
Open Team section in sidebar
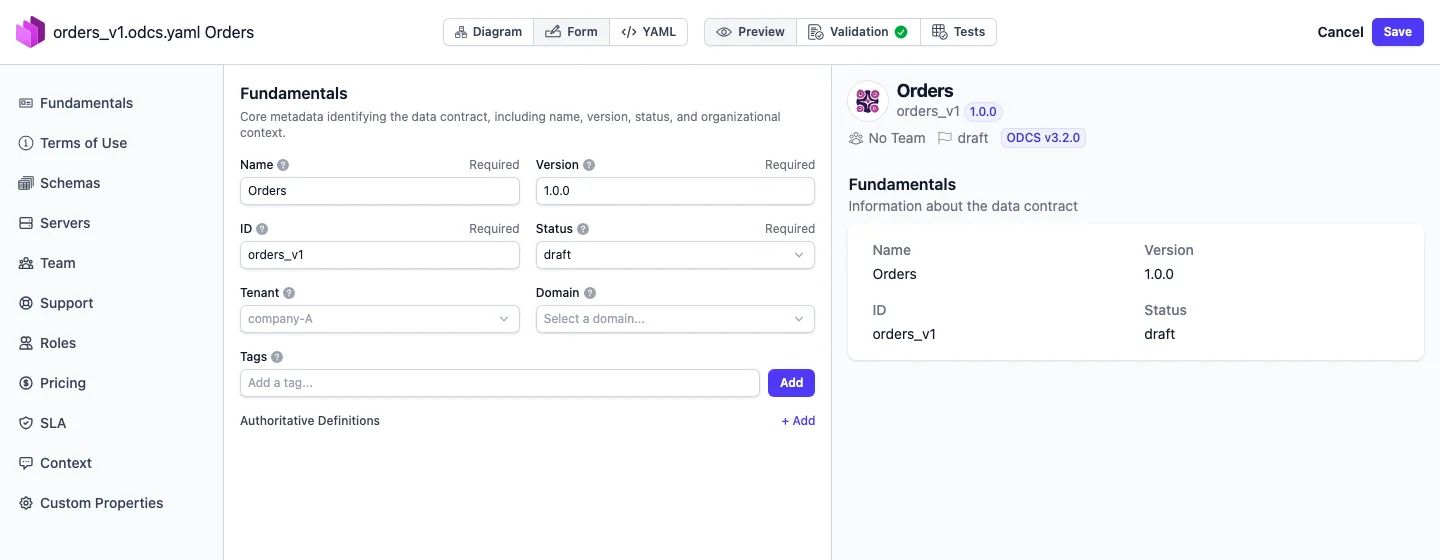coord(111,263)
